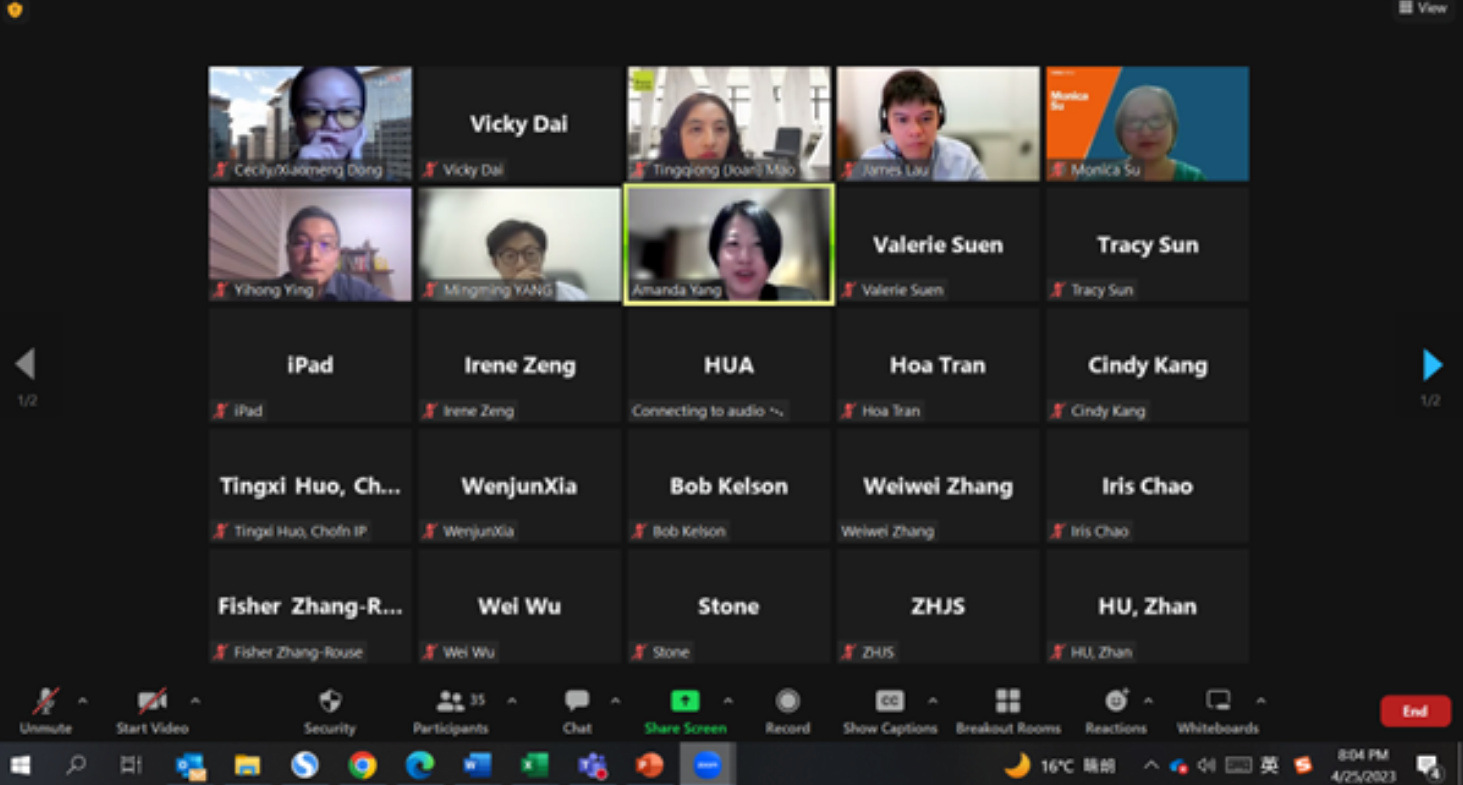Open Whiteboards
This screenshot has height=785, width=1463.
1218,702
